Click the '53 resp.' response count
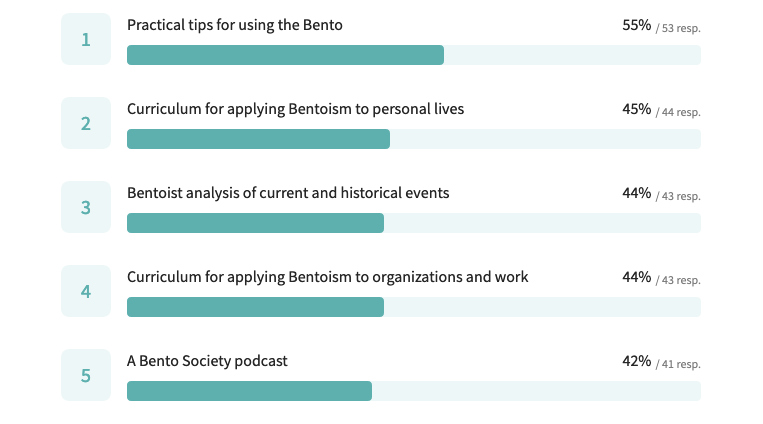 click(x=681, y=28)
